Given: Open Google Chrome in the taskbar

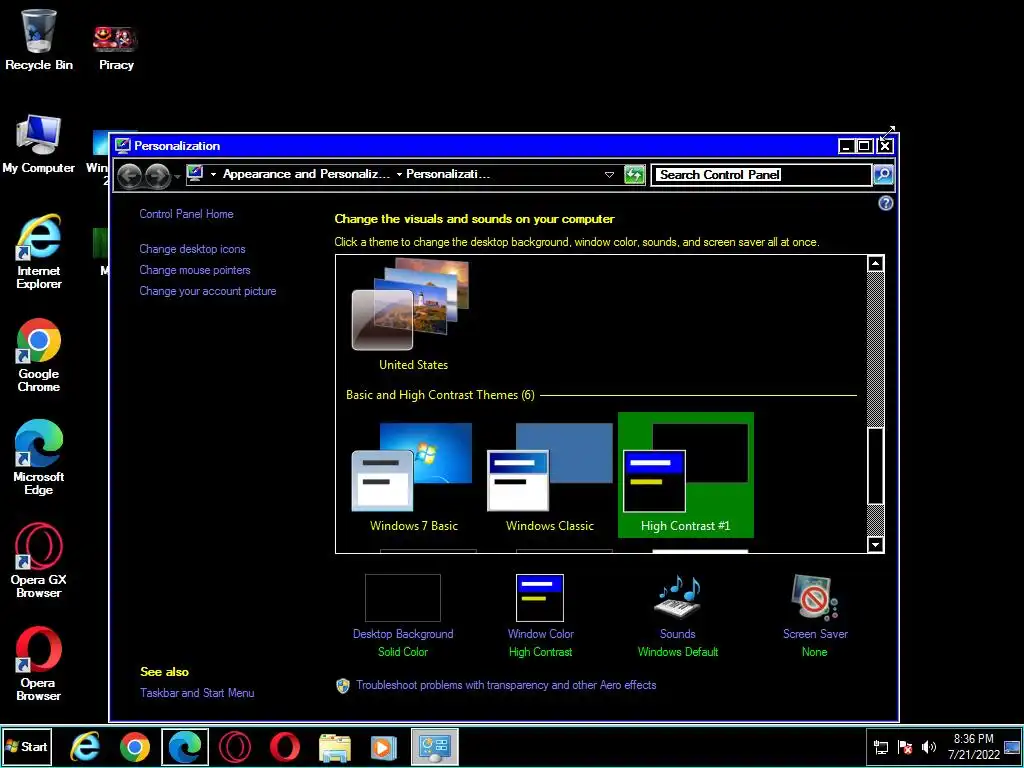Looking at the screenshot, I should [135, 746].
